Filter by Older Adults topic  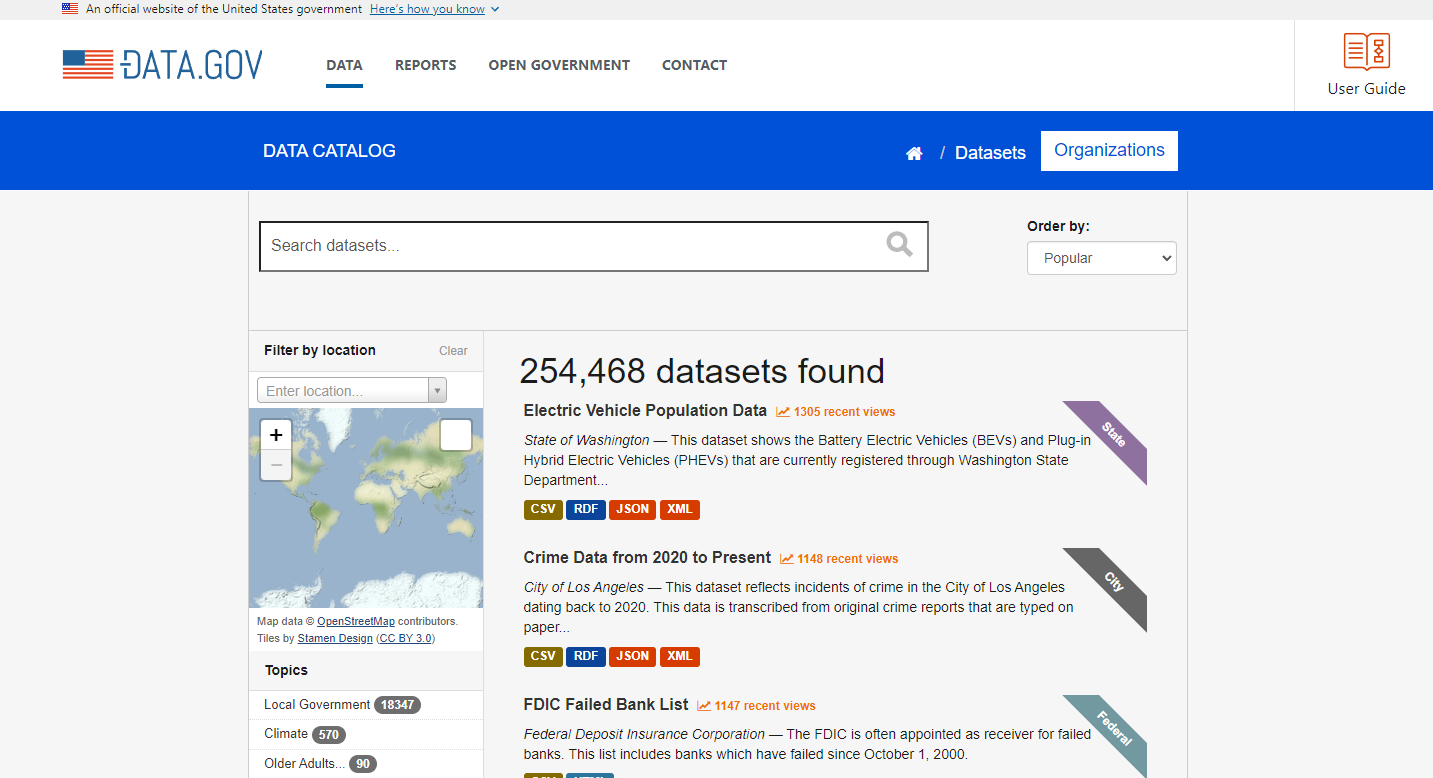click(366, 763)
